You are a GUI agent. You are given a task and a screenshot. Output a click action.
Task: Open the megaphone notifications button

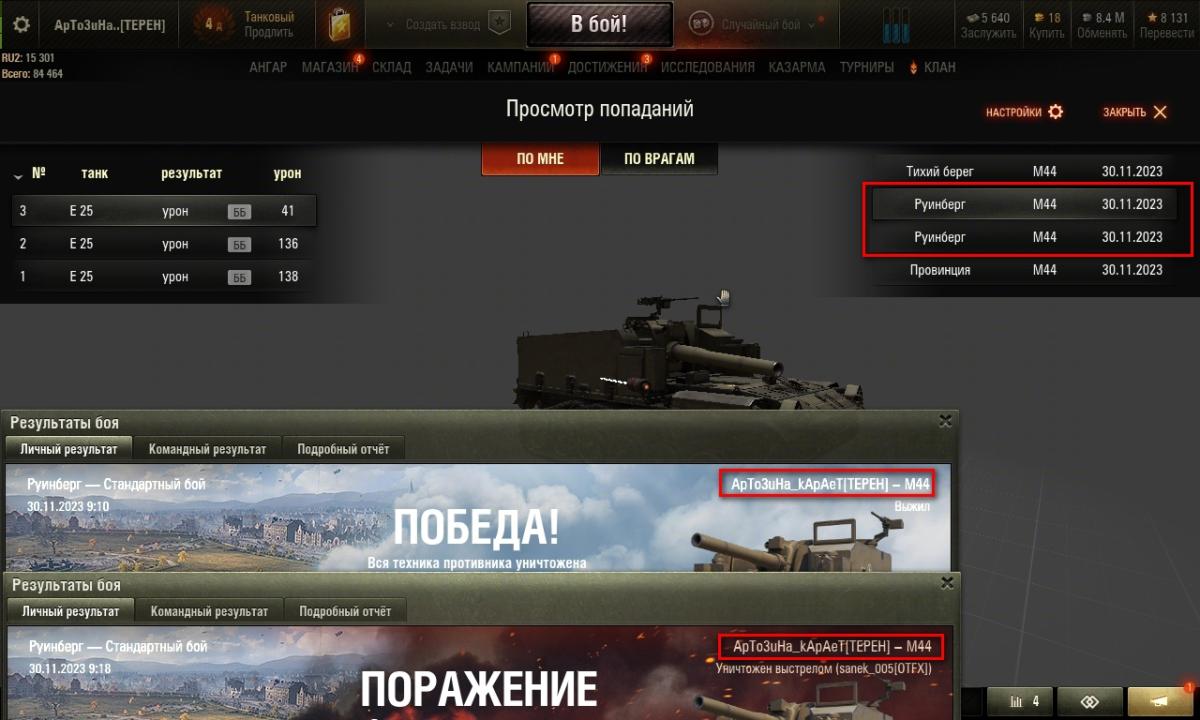pyautogui.click(x=1160, y=702)
